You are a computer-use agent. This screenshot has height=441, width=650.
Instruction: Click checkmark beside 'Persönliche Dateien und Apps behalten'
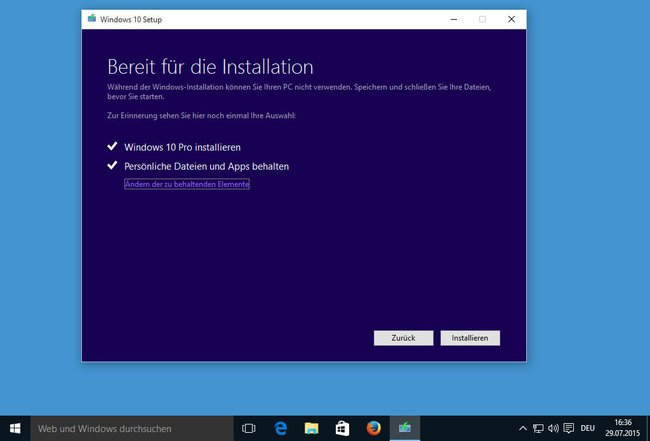112,165
